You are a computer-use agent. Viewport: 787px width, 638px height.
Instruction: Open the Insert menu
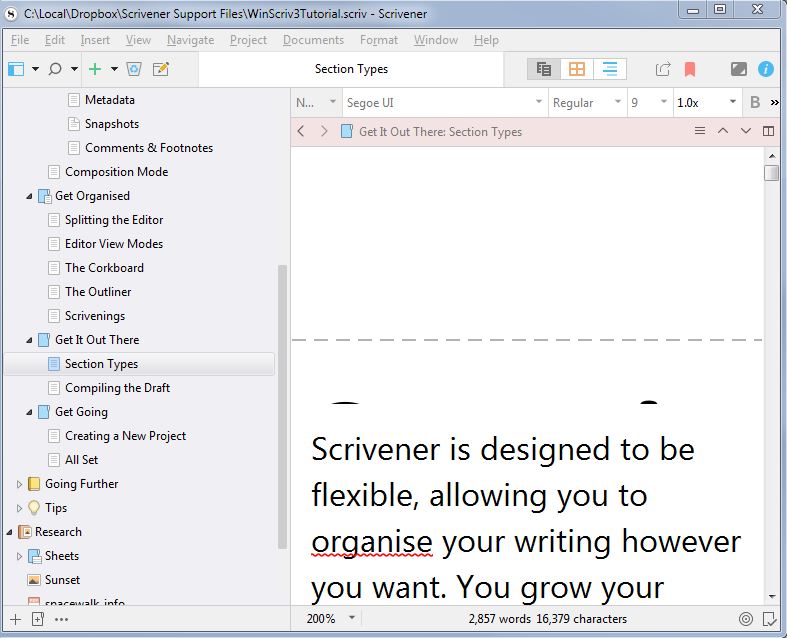[x=95, y=40]
